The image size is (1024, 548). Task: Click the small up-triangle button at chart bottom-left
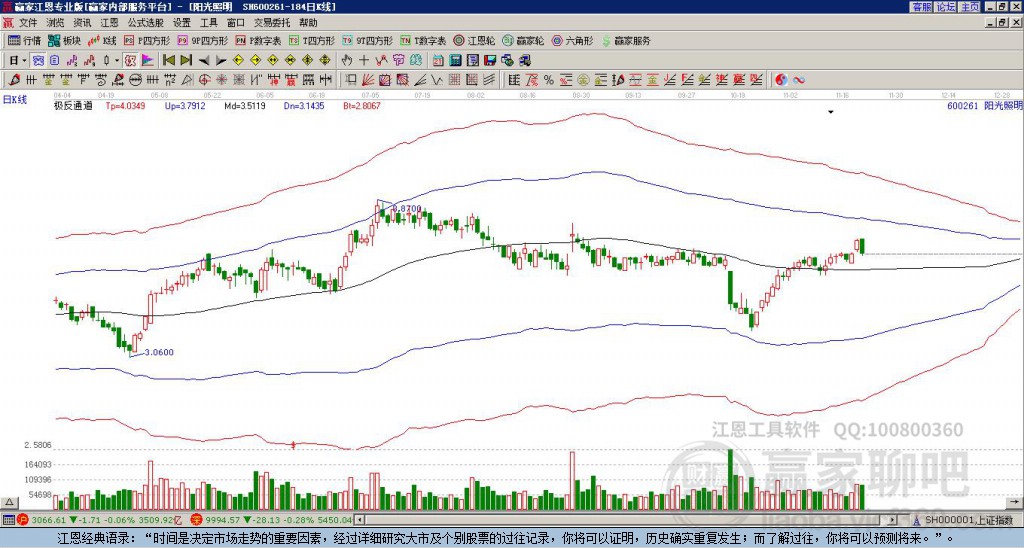coord(9,502)
